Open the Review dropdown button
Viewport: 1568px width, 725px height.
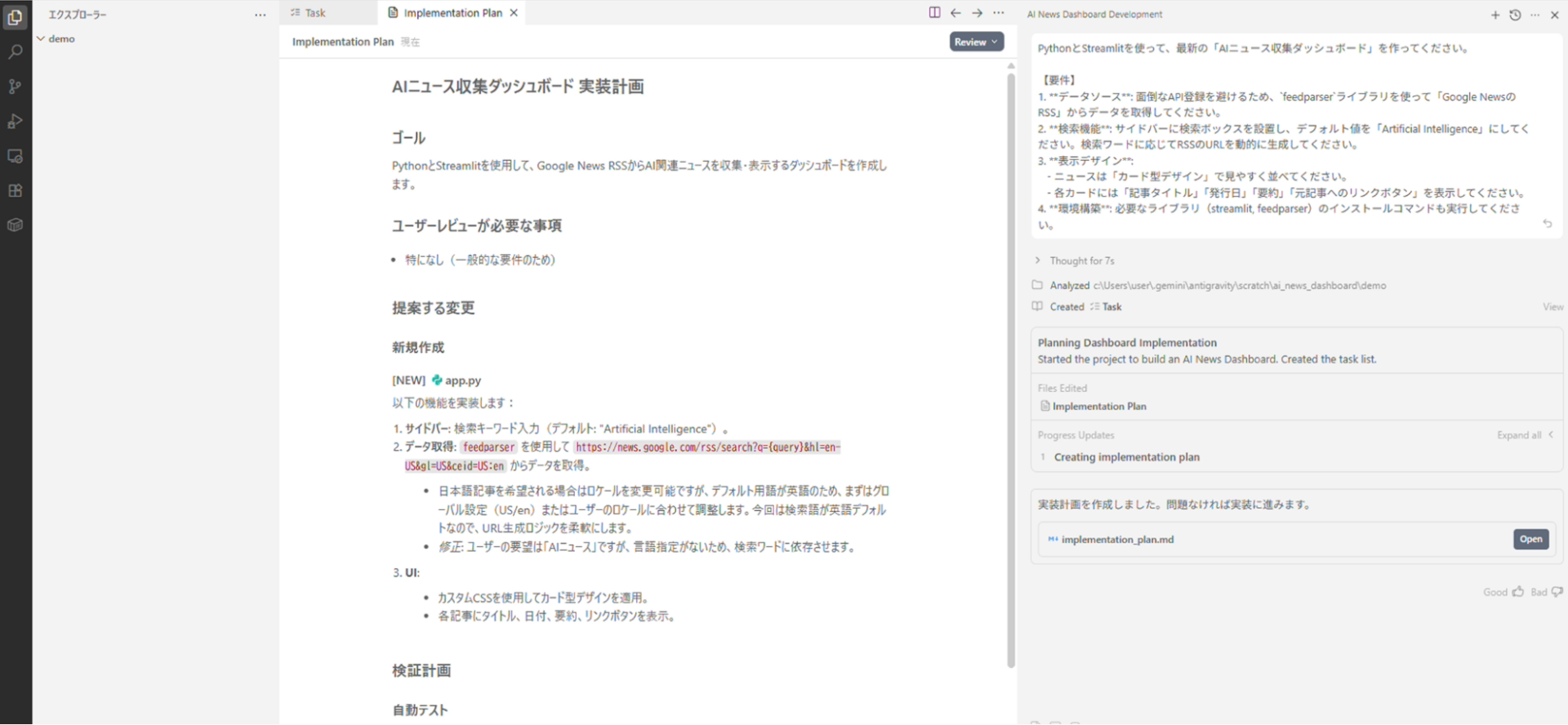click(976, 42)
